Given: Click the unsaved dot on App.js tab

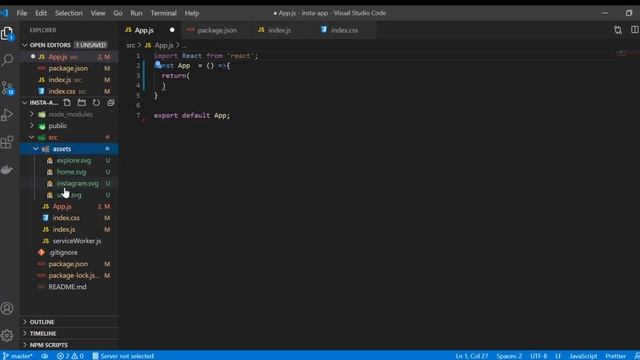Looking at the screenshot, I should coord(172,30).
